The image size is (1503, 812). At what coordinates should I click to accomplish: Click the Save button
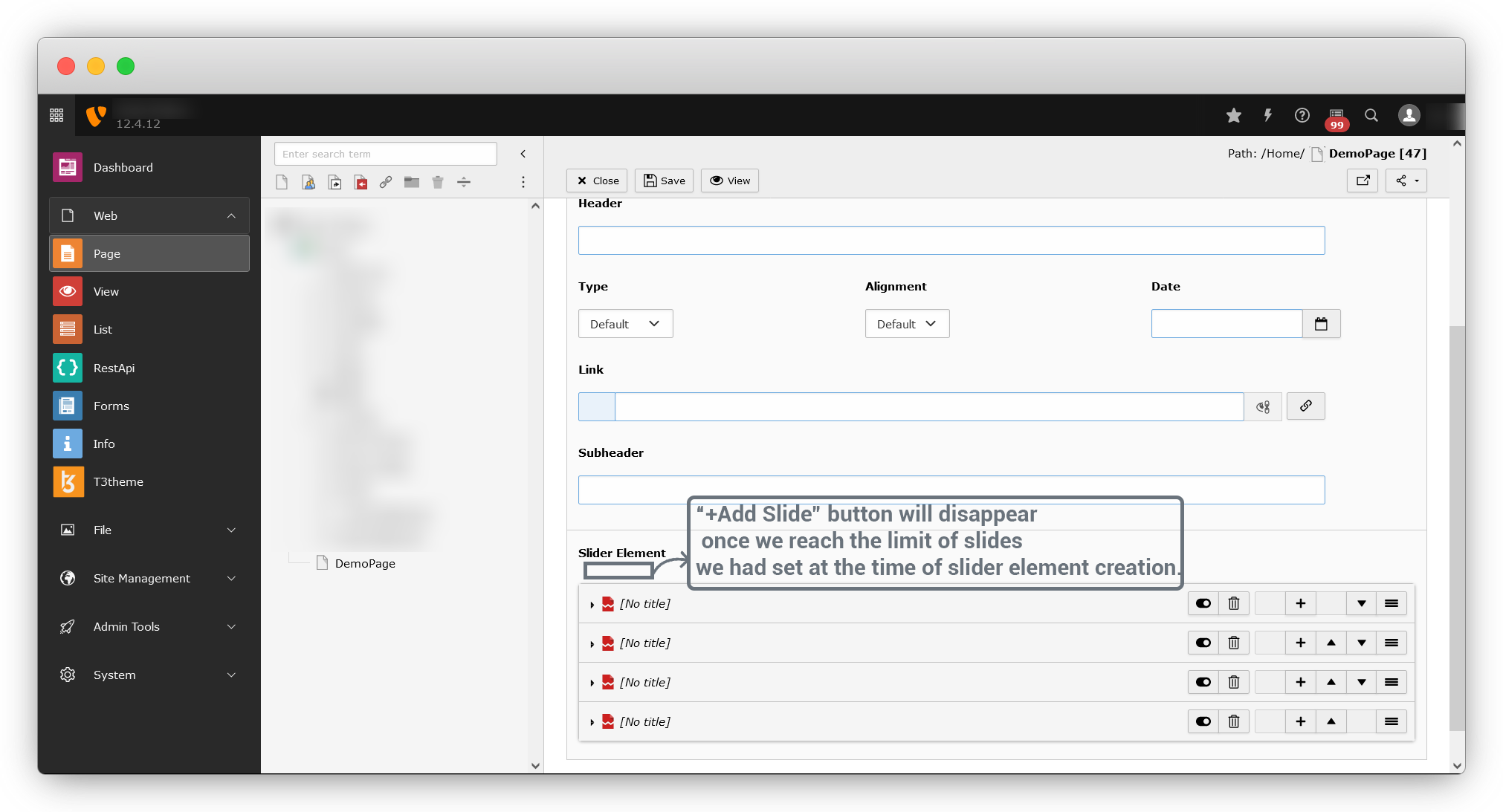click(664, 181)
